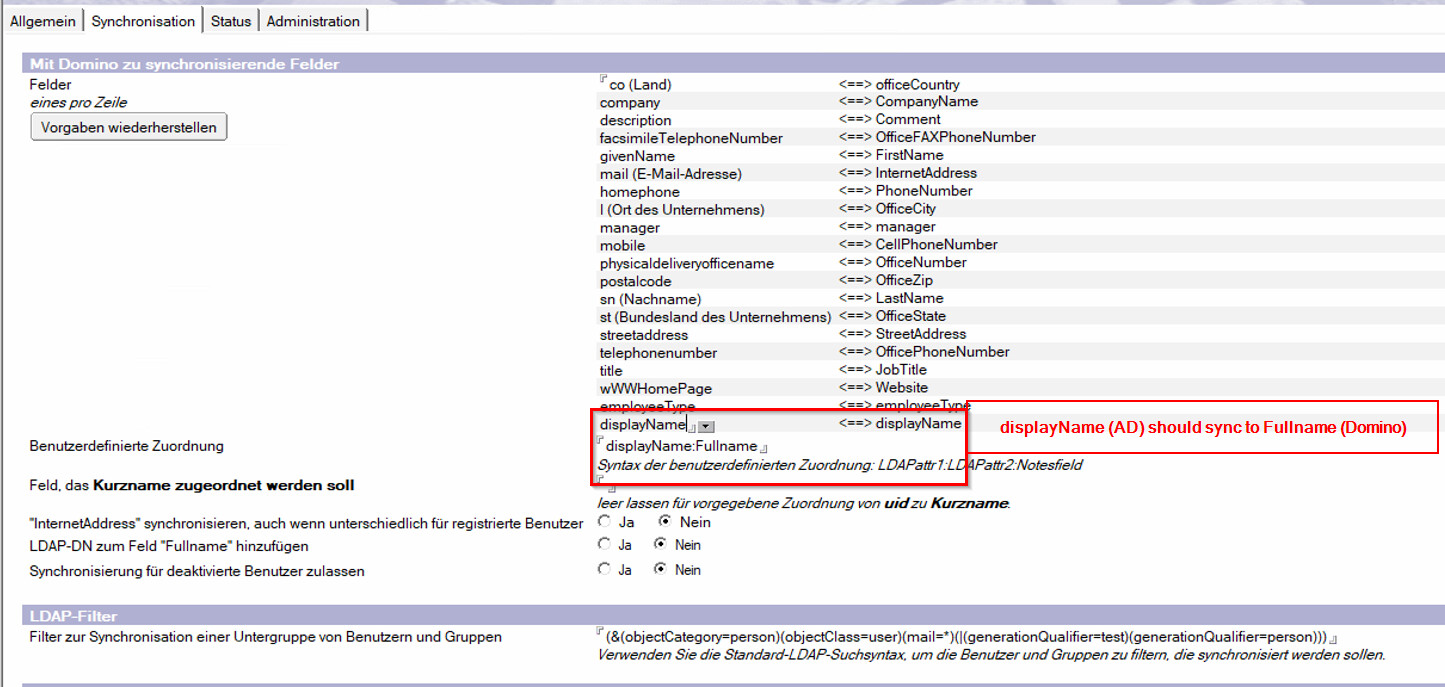Select Ja for InternetAddress synchronisieren
Viewport: 1445px width, 687px height.
tap(604, 522)
